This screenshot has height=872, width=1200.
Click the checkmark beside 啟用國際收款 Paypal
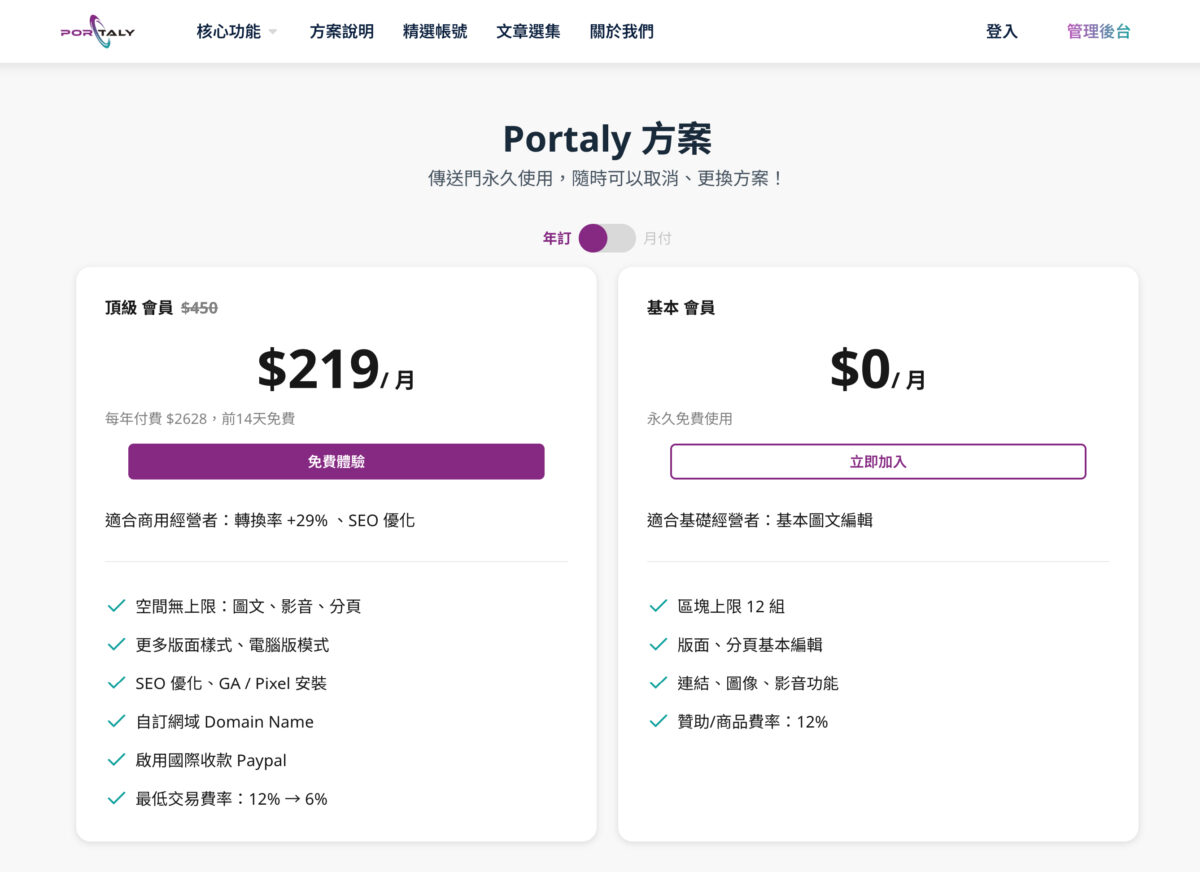pos(116,760)
